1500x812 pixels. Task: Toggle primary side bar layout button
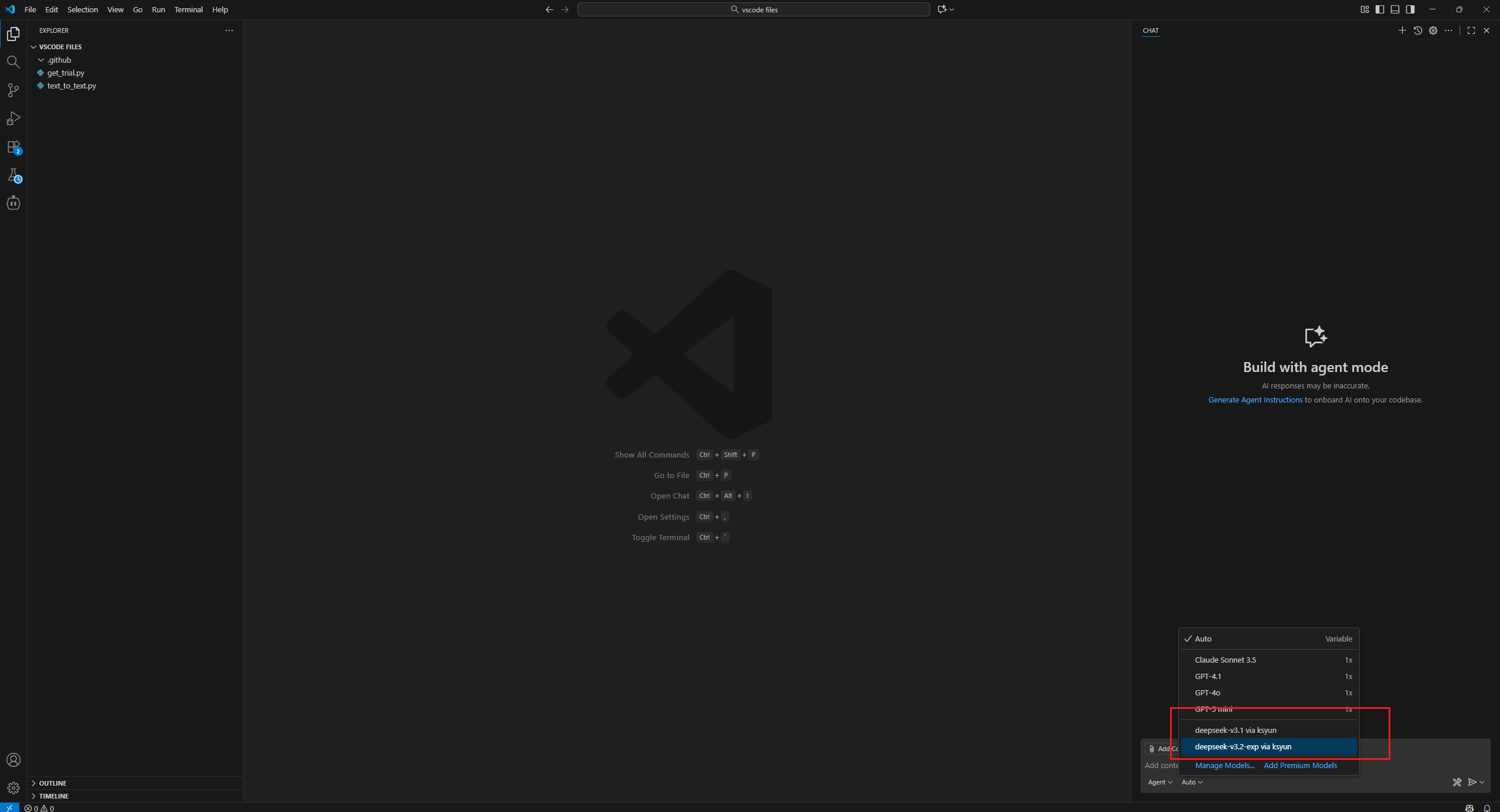(1380, 9)
